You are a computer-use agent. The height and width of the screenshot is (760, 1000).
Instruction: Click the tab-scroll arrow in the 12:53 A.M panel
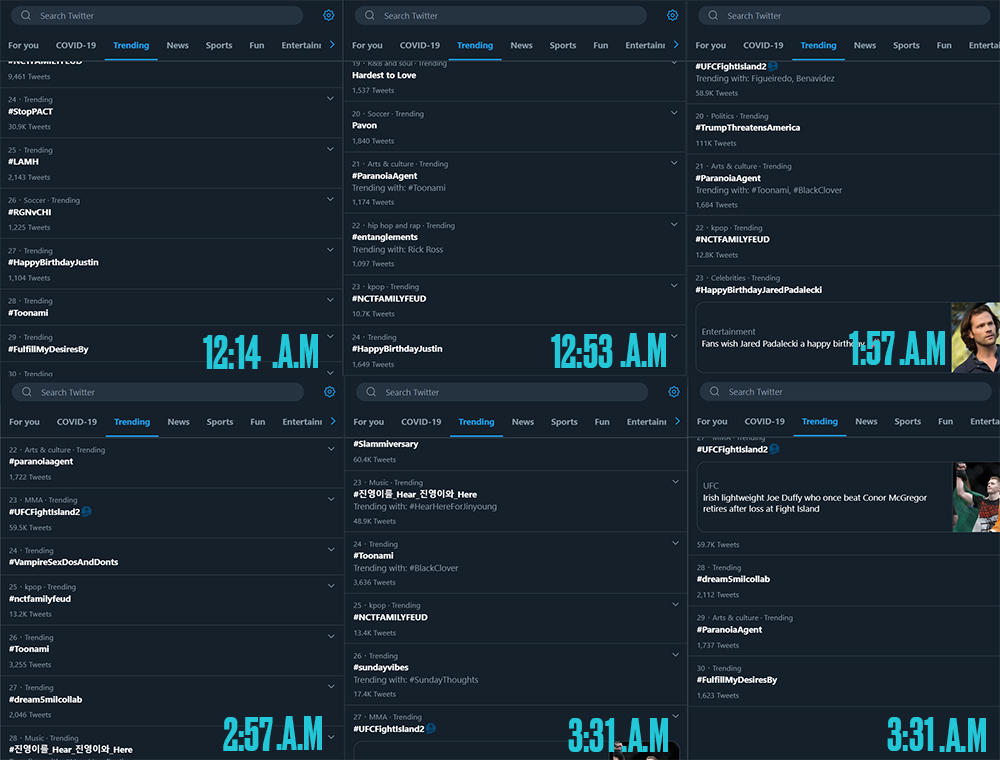[x=676, y=45]
